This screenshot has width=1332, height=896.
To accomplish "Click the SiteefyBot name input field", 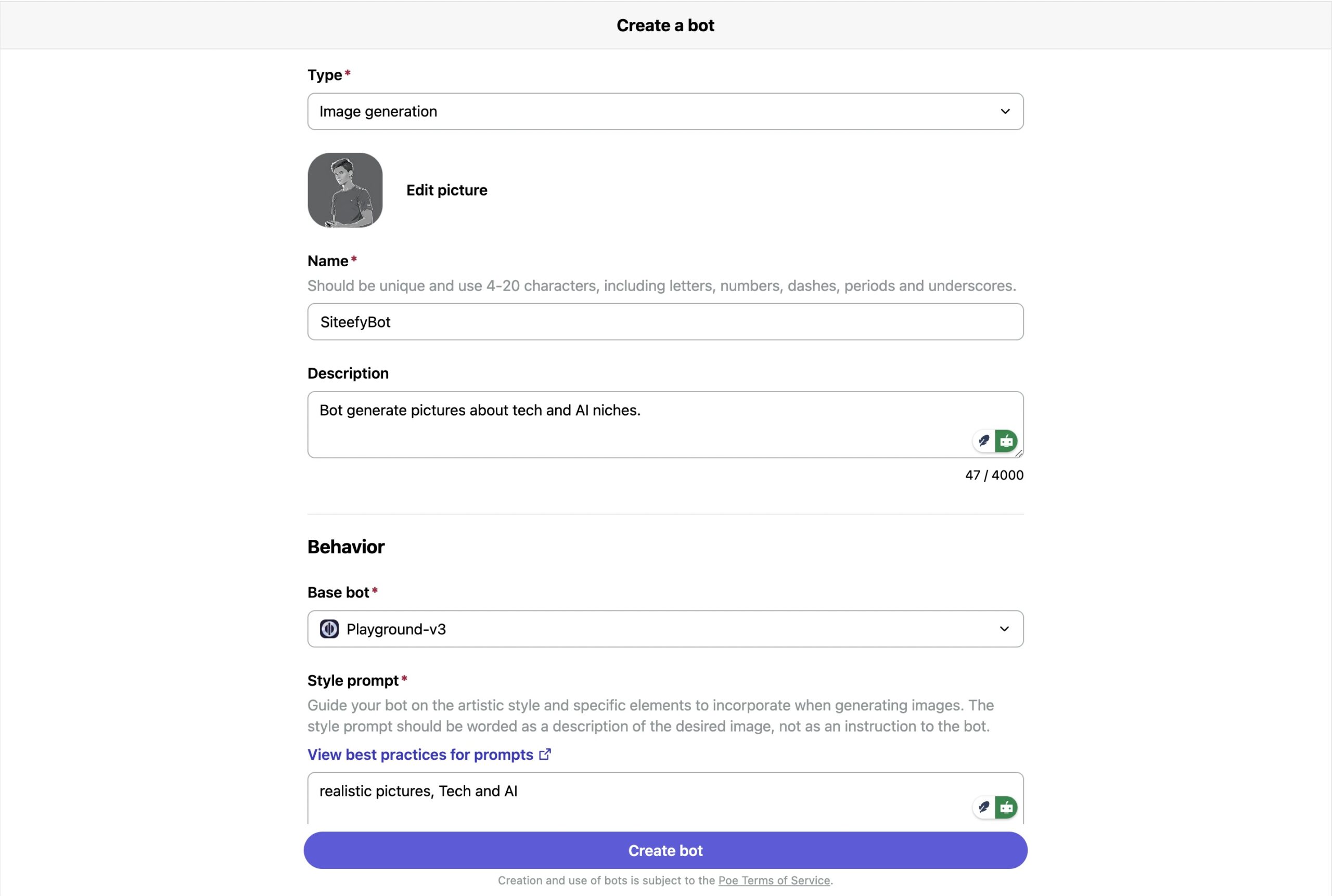I will [x=665, y=321].
